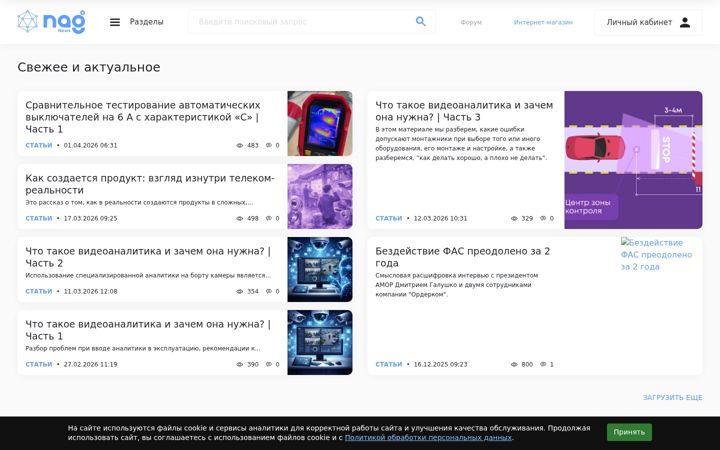This screenshot has height=450, width=720.
Task: Click the description starting with В этом материале мы разберем
Action: coord(461,144)
